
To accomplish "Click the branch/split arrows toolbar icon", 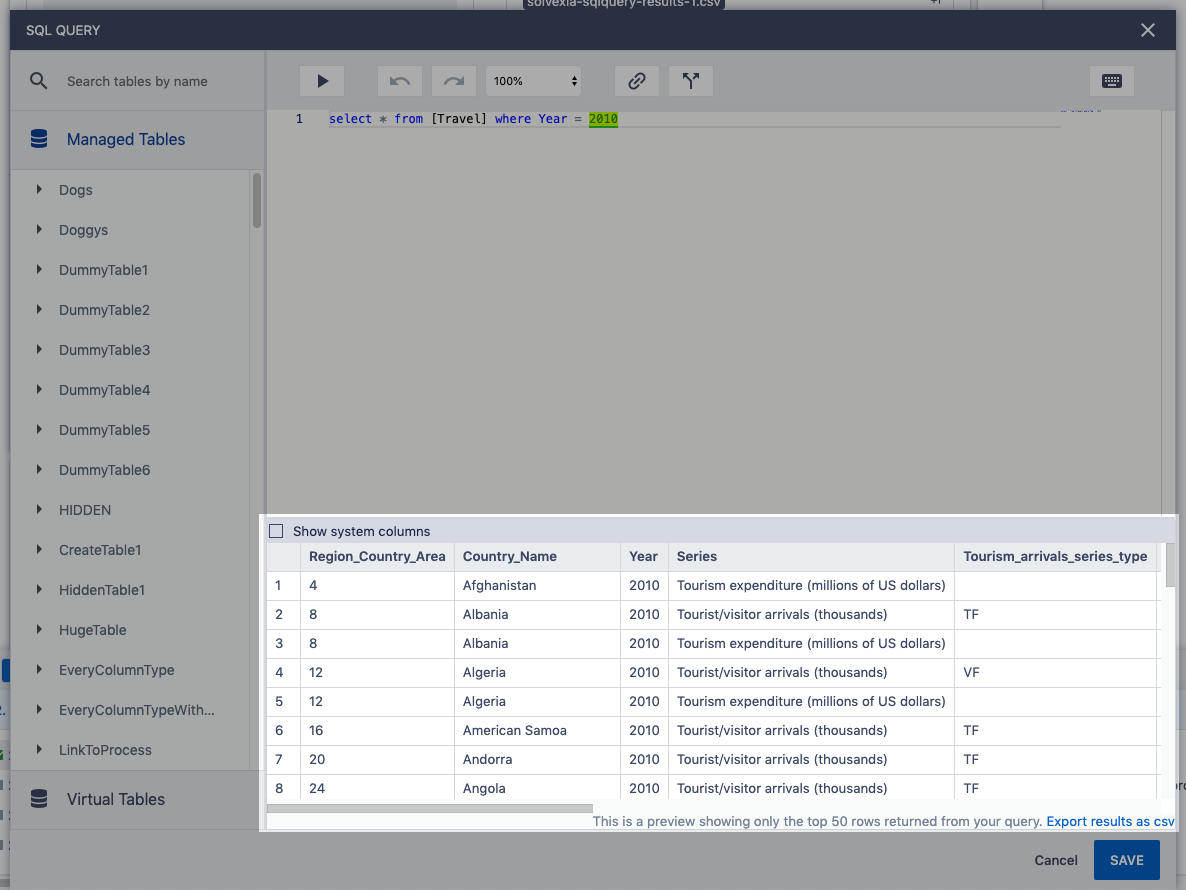I will coord(690,81).
